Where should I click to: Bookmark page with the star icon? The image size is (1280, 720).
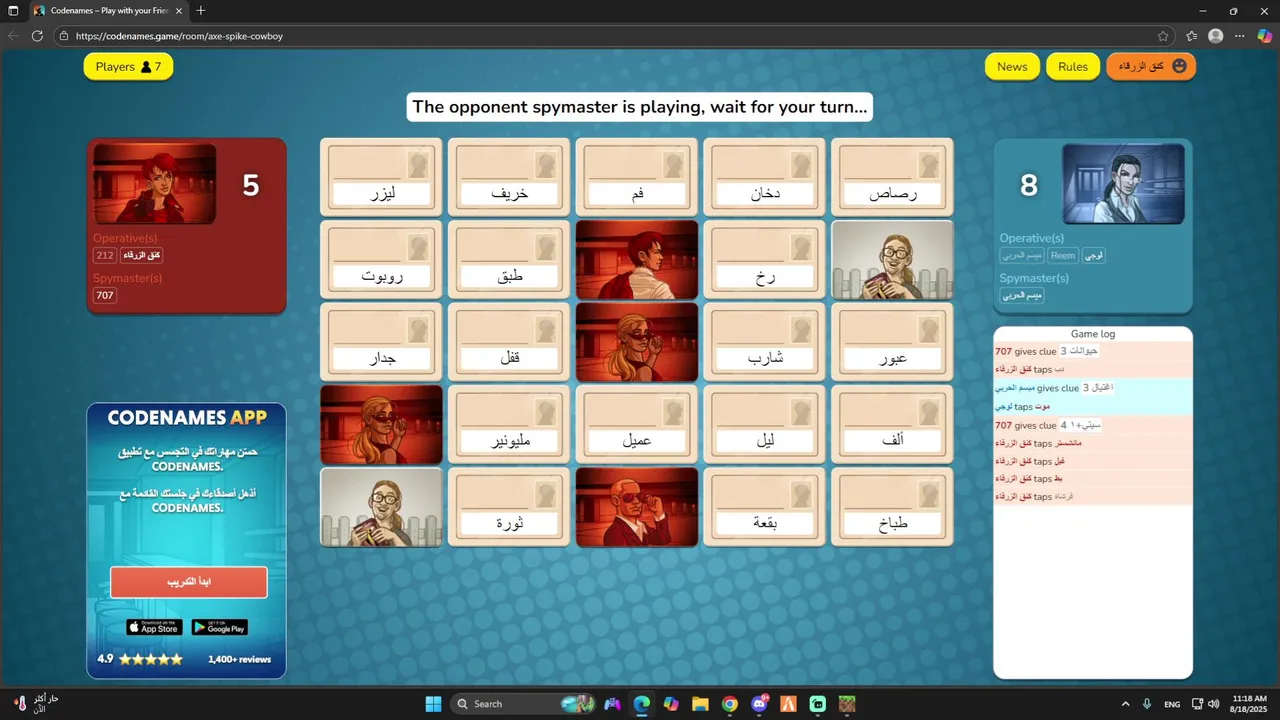[x=1163, y=36]
